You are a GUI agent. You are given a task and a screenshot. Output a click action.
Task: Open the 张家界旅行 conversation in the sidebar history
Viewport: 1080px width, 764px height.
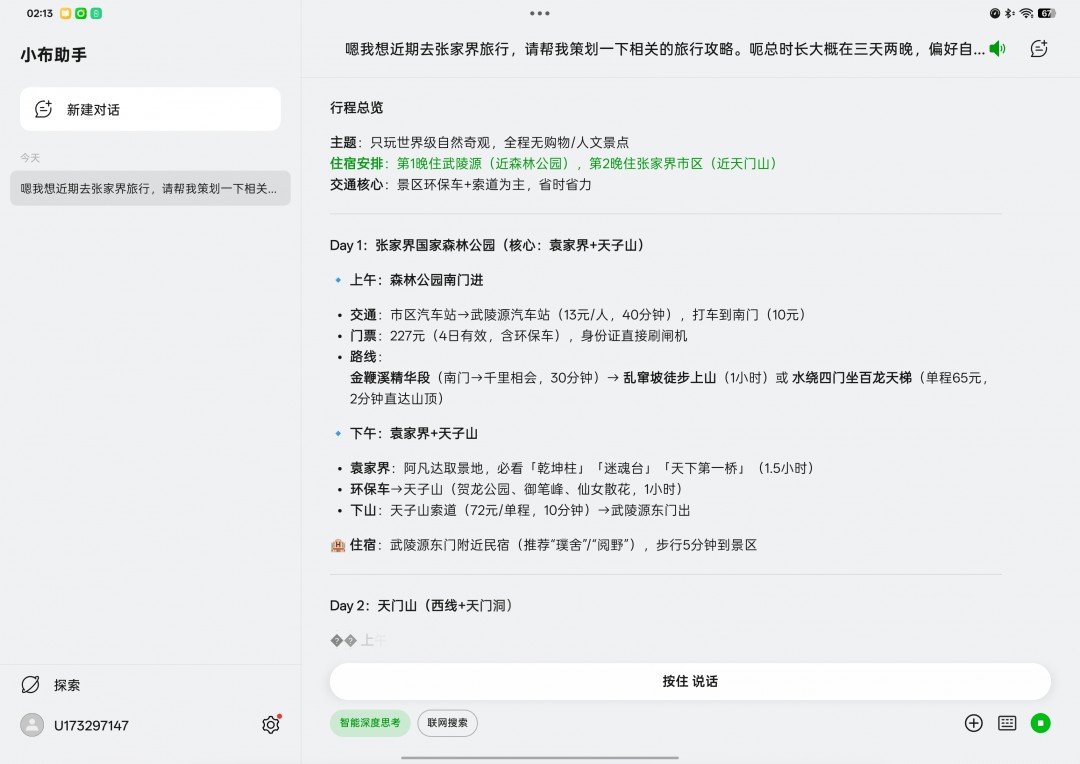150,188
